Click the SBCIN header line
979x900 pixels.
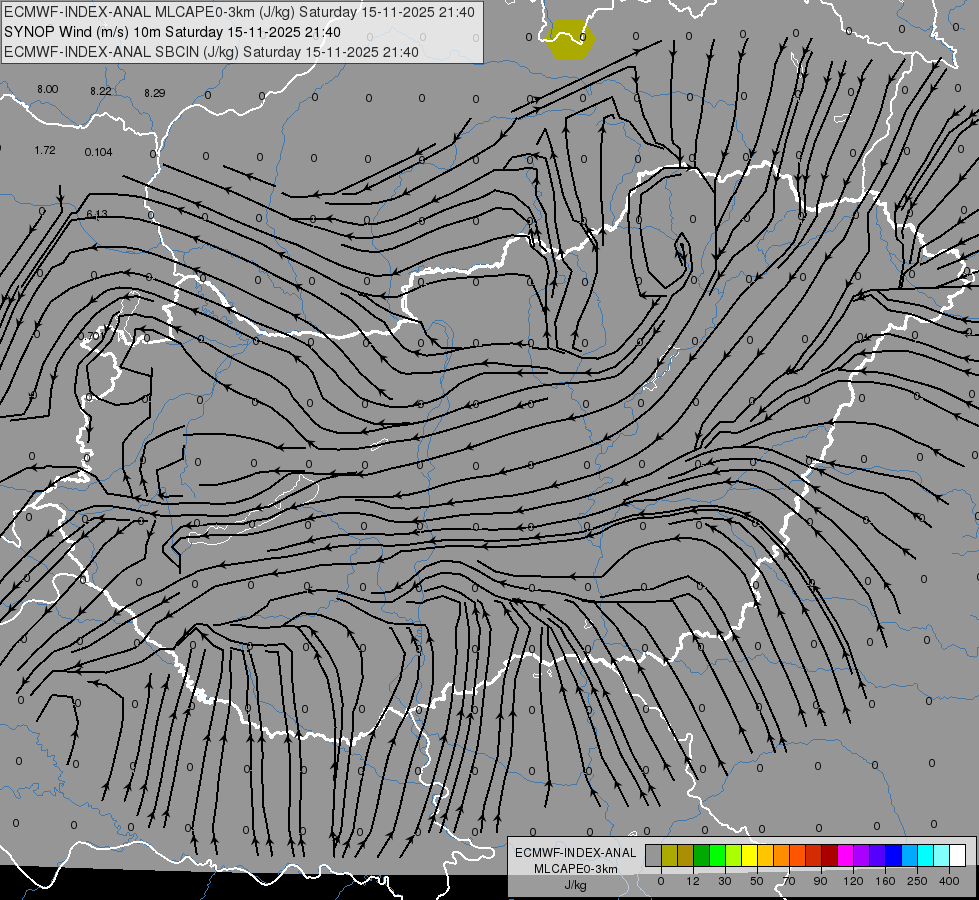(211, 52)
